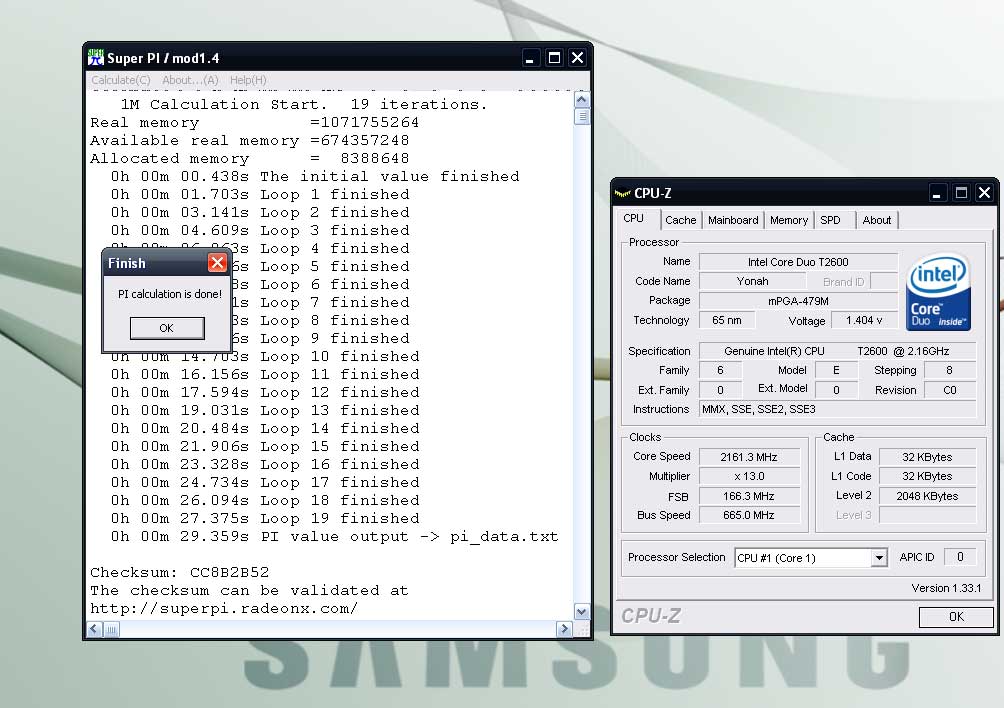Click the Version 1.33.1 text
This screenshot has height=708, width=1004.
pyautogui.click(x=946, y=588)
